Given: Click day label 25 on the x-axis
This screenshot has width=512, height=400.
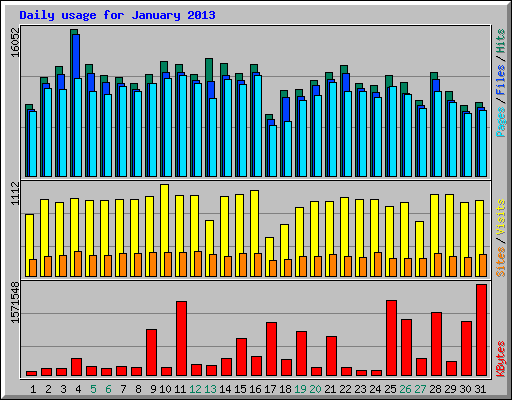Looking at the screenshot, I should pyautogui.click(x=390, y=389).
